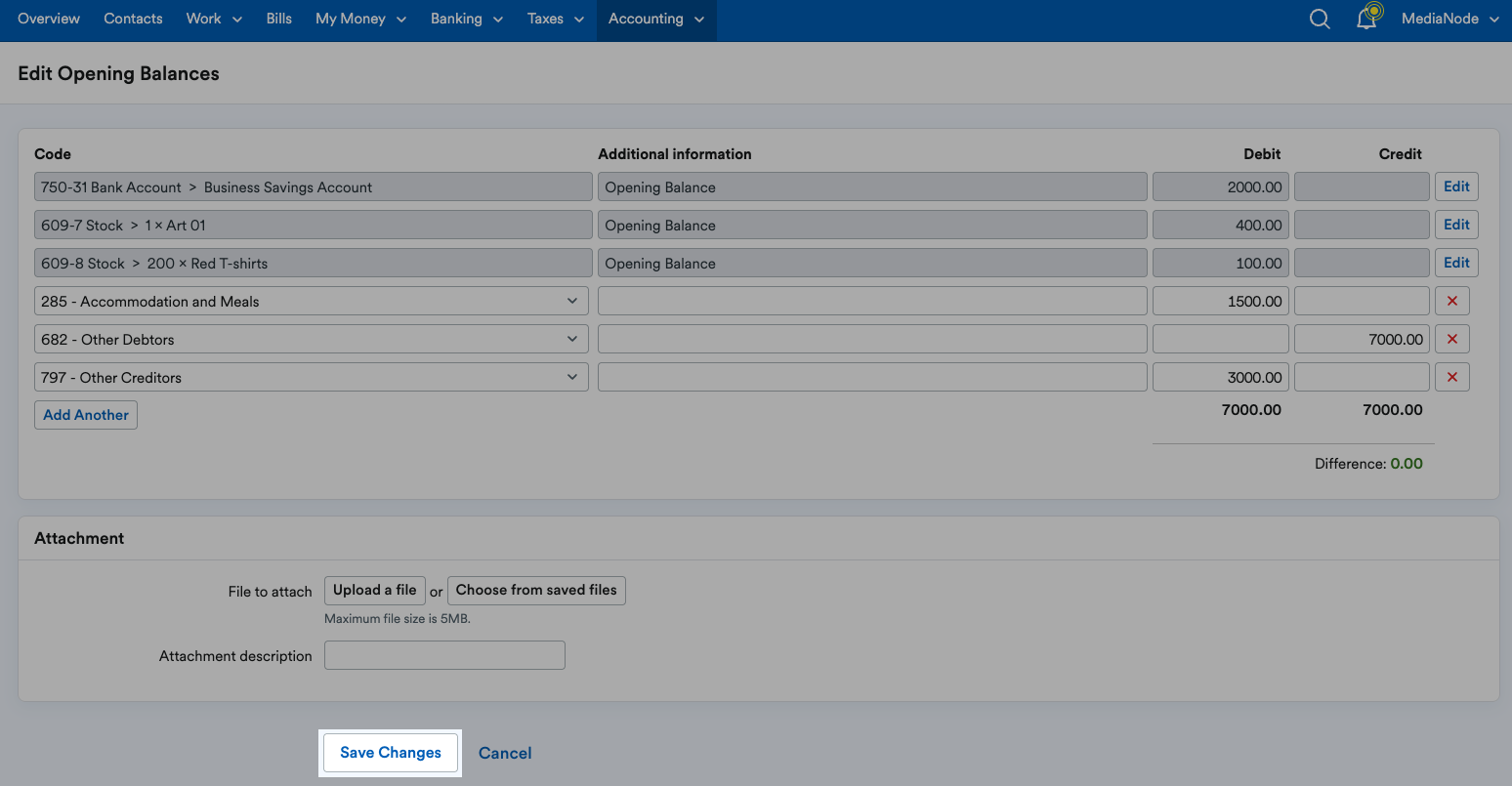Click the Accommodation and Meals credit field
The image size is (1512, 786).
coord(1362,301)
